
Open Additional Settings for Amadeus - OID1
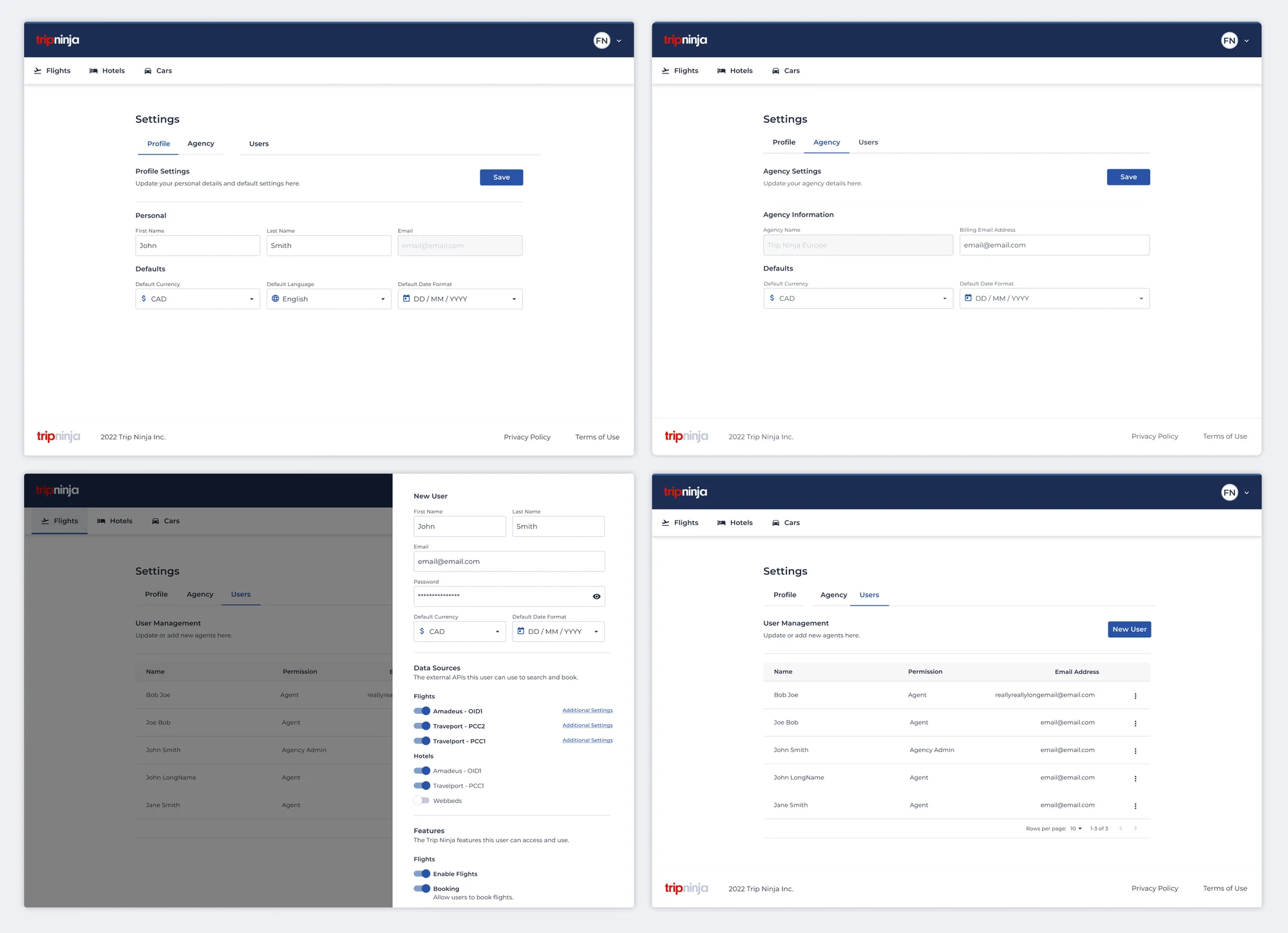coord(587,710)
